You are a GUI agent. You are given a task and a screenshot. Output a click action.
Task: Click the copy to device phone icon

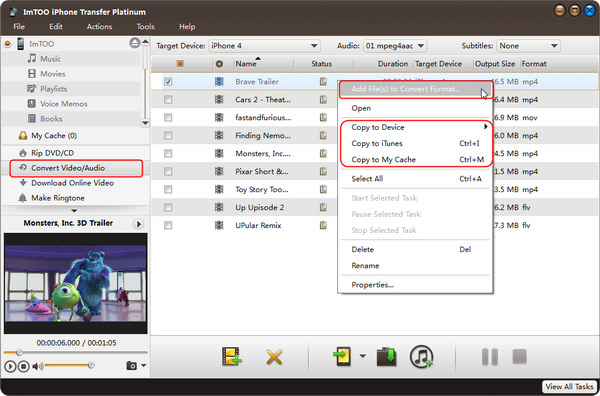coord(342,356)
